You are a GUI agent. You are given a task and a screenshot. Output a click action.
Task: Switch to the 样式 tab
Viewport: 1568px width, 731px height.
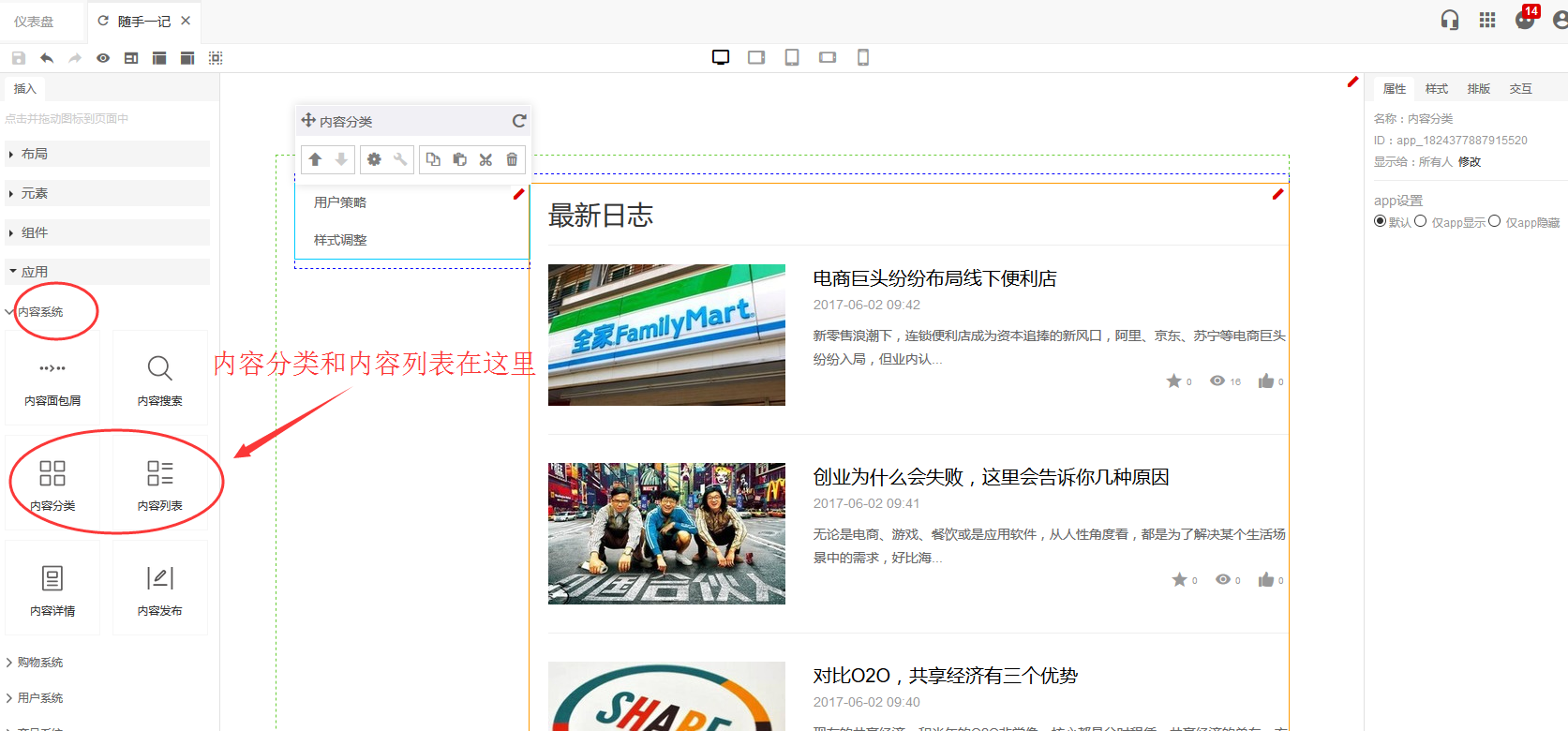pyautogui.click(x=1436, y=89)
